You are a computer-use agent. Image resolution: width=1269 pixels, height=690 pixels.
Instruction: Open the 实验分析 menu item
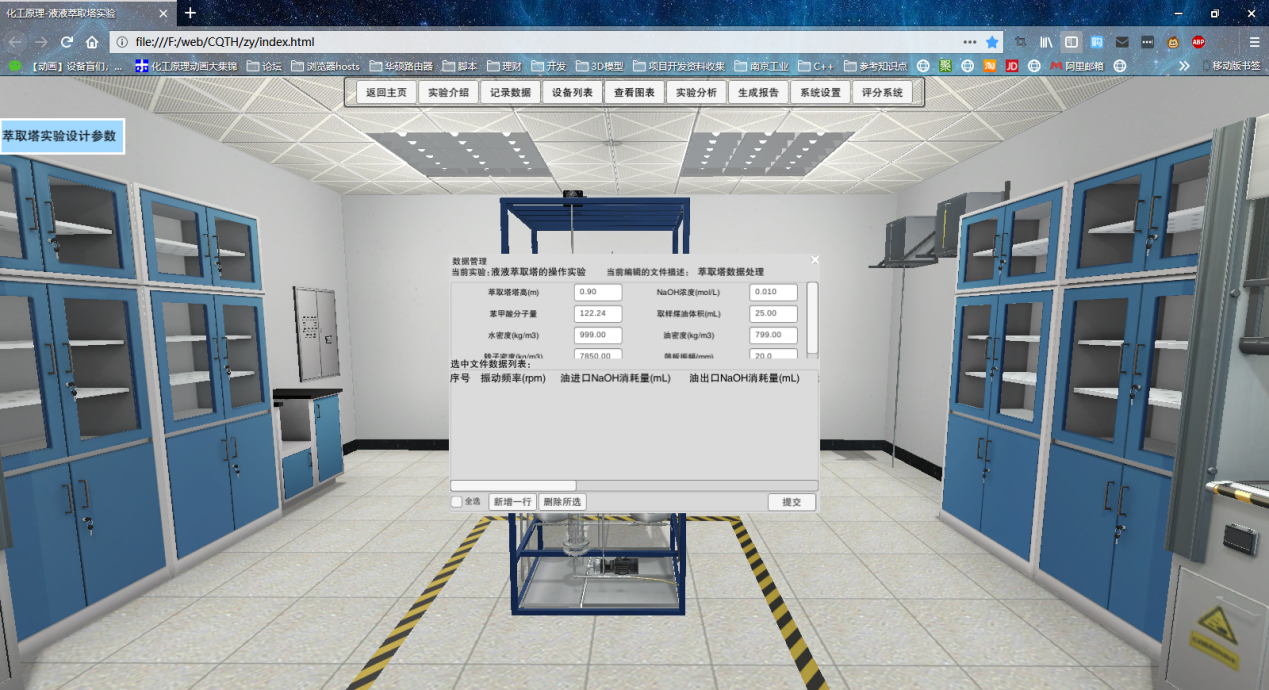pyautogui.click(x=696, y=92)
